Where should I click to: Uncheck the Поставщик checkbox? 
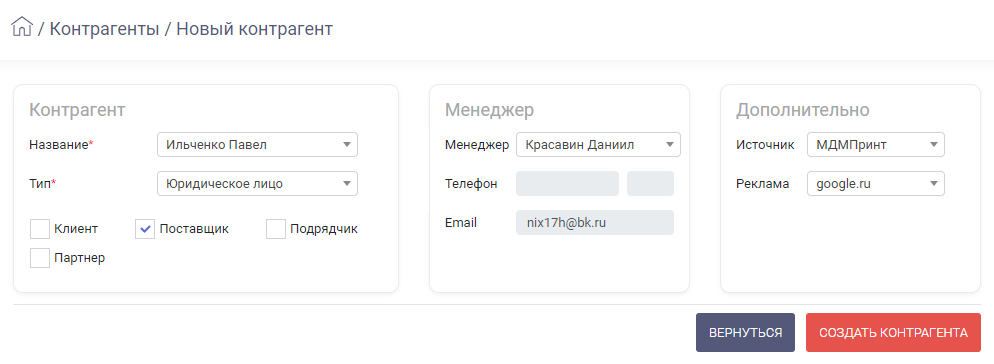pos(145,229)
